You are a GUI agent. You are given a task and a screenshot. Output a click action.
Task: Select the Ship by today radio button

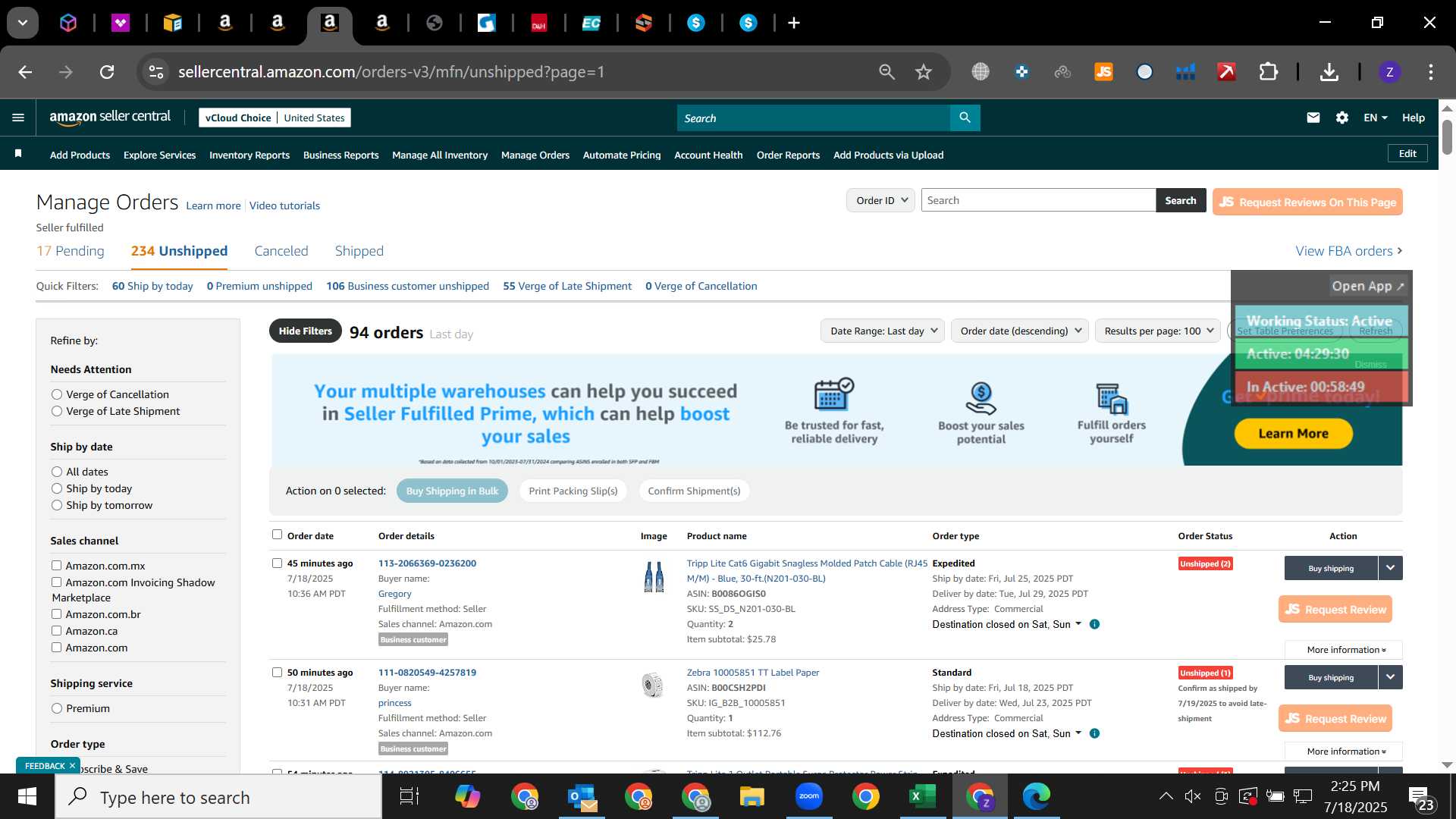tap(57, 488)
